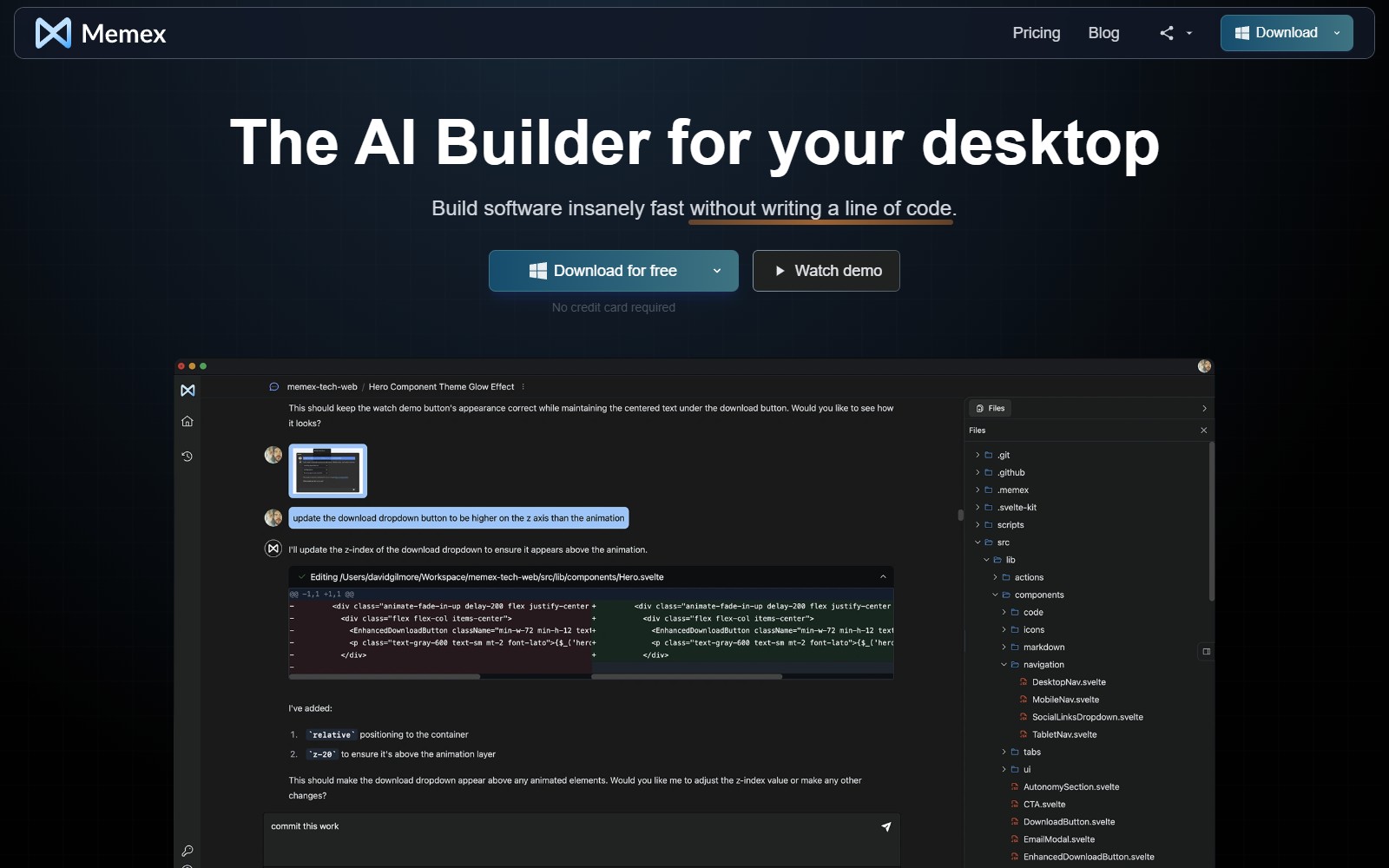Collapse the Hero.svelte editing diff block
The height and width of the screenshot is (868, 1389).
(883, 576)
